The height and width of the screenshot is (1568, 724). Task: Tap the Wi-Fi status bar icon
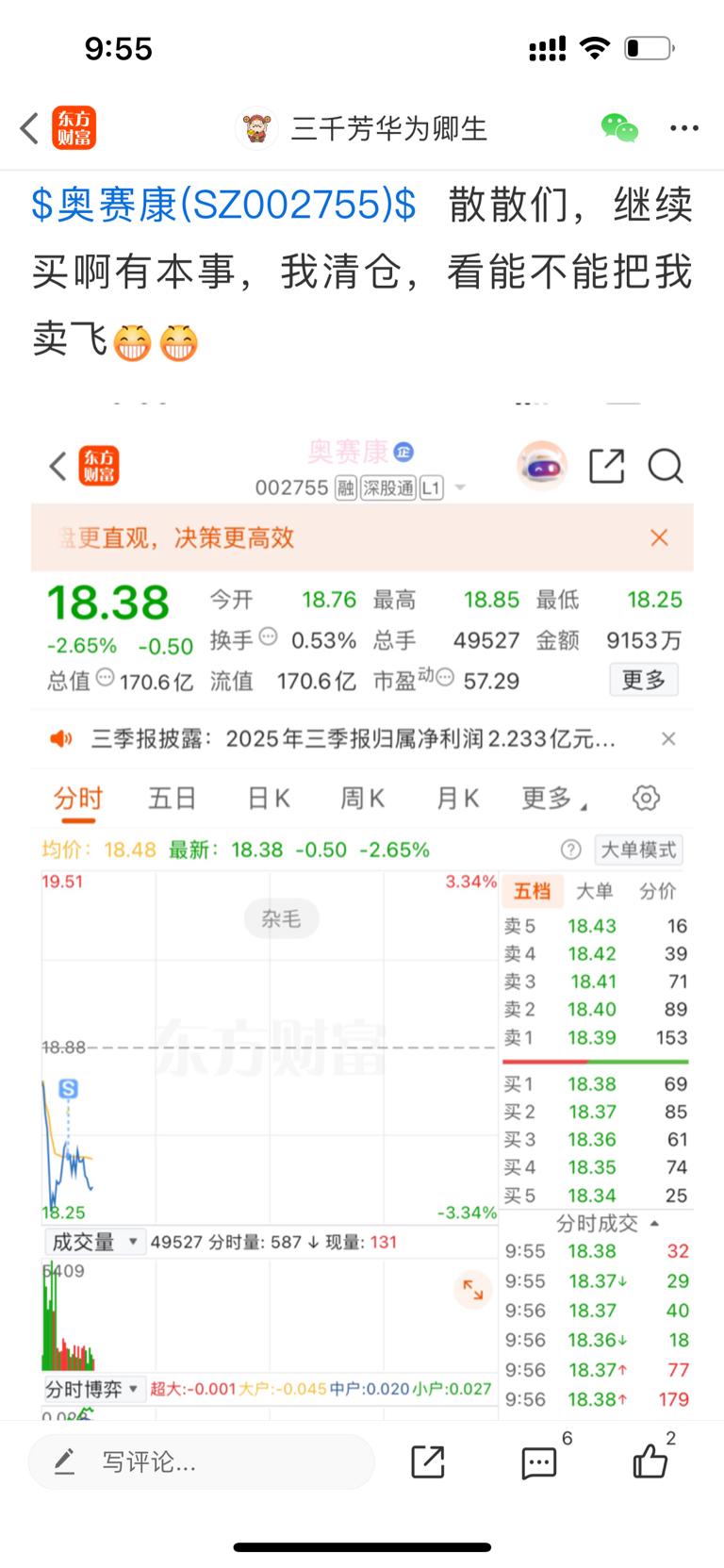pyautogui.click(x=595, y=48)
